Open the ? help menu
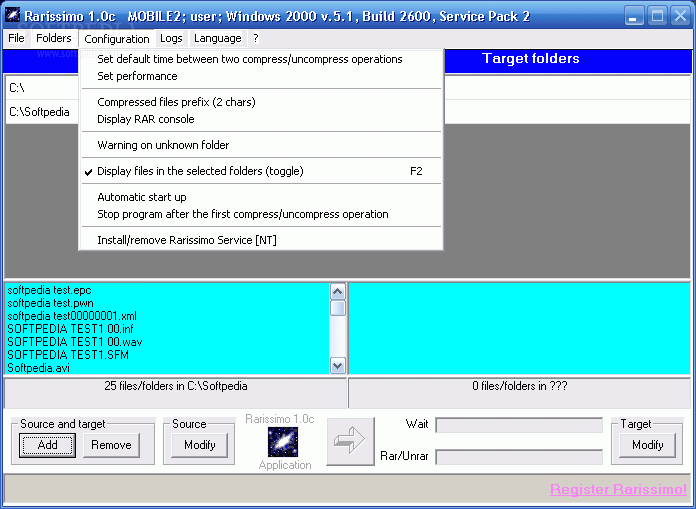 point(256,38)
